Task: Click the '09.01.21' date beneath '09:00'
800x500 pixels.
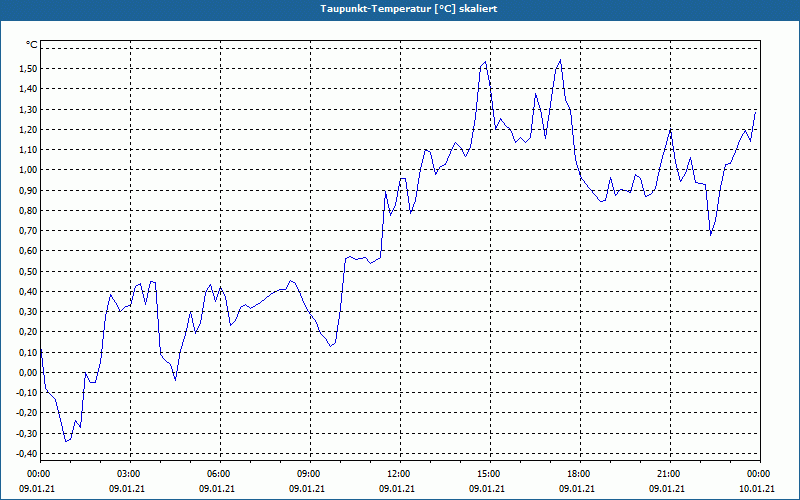Action: coord(307,489)
